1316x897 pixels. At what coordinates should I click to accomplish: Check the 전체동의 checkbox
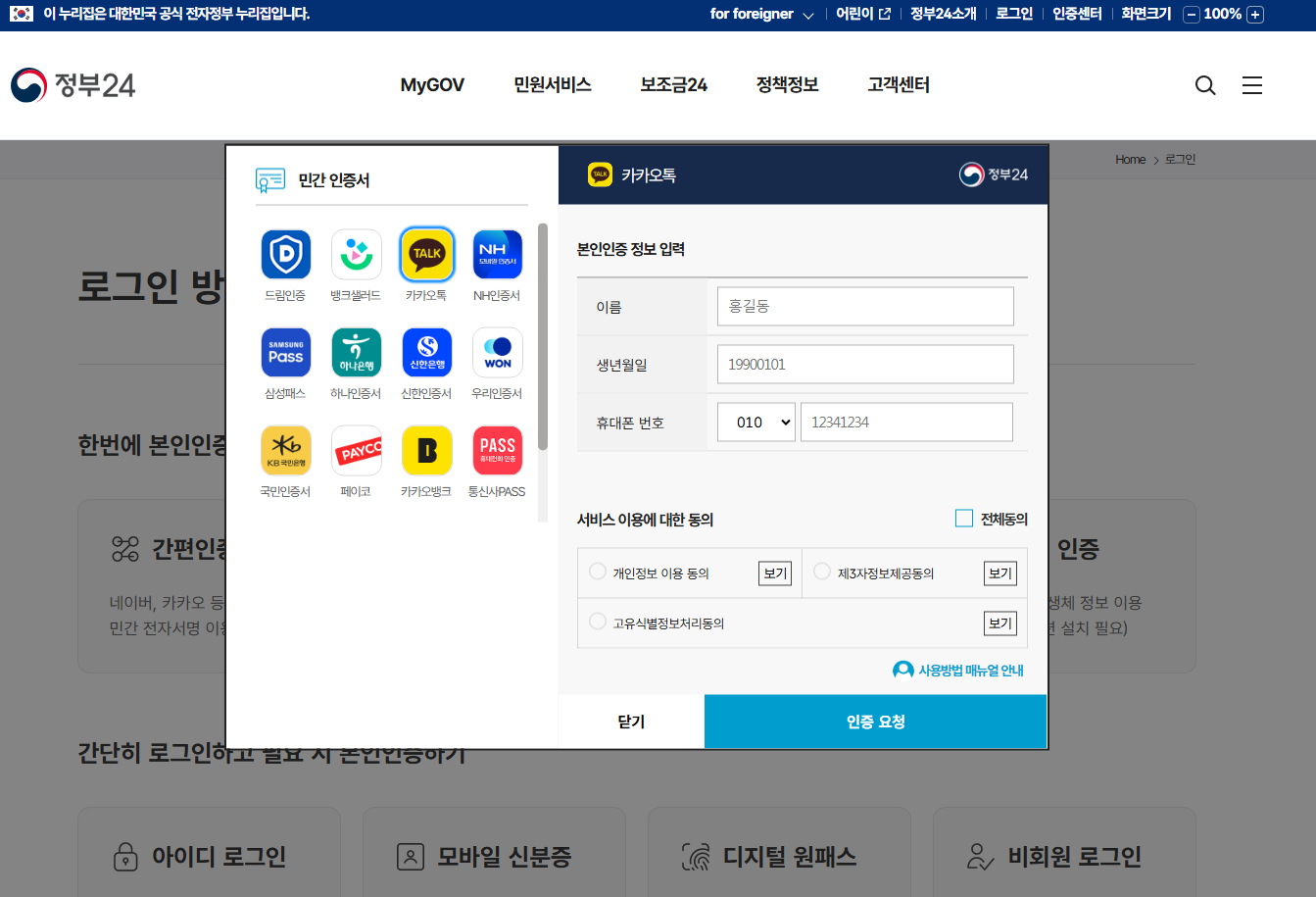point(964,519)
